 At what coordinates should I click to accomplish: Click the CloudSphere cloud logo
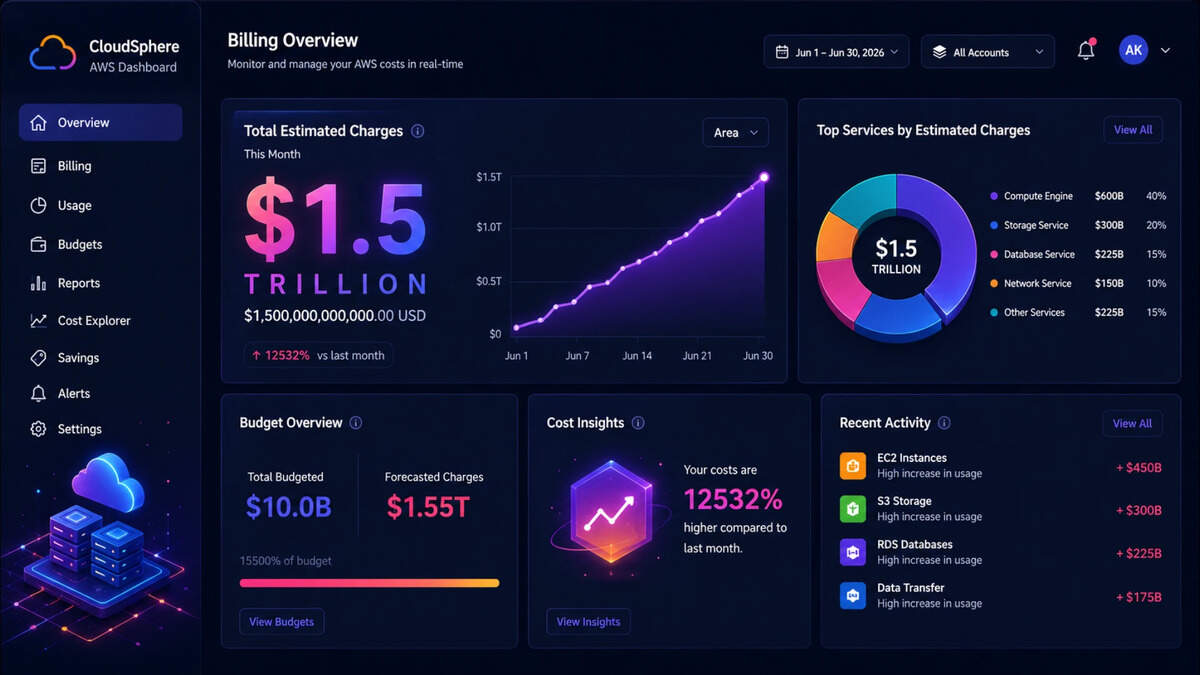53,52
